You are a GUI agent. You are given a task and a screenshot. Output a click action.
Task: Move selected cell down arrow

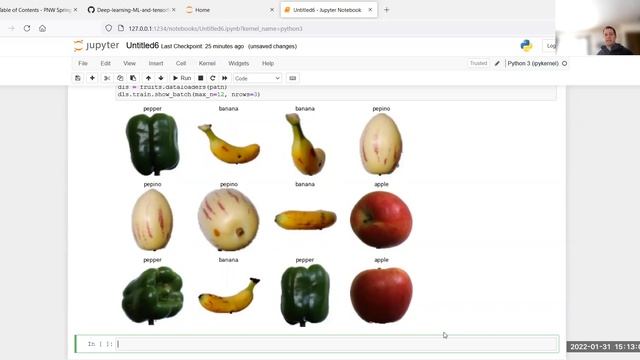click(x=161, y=78)
